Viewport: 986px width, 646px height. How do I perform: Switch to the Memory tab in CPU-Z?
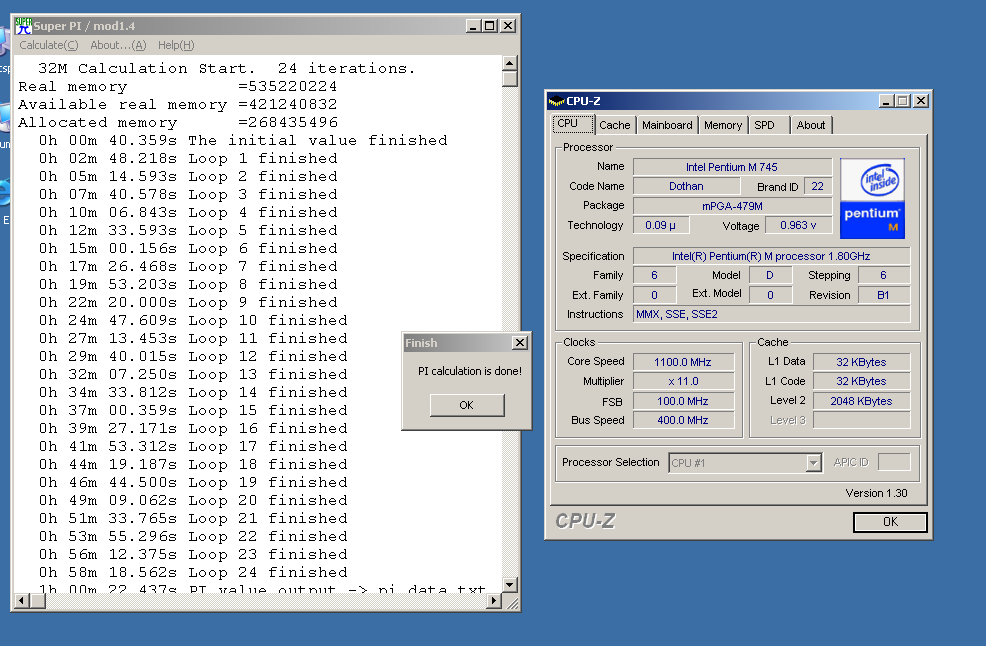coord(723,125)
